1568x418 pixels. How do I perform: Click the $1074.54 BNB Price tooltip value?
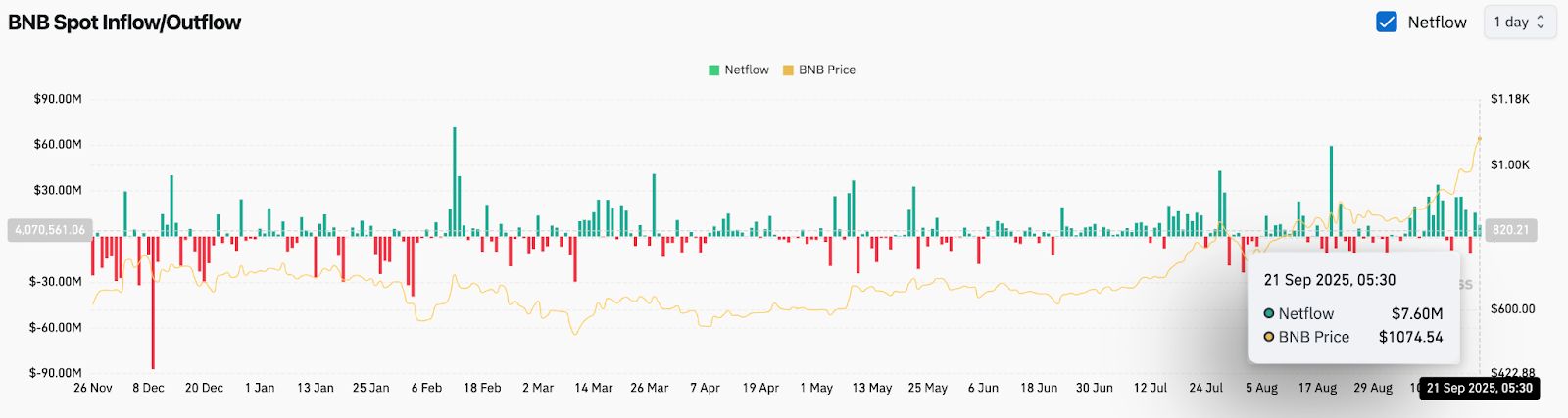pos(1410,337)
